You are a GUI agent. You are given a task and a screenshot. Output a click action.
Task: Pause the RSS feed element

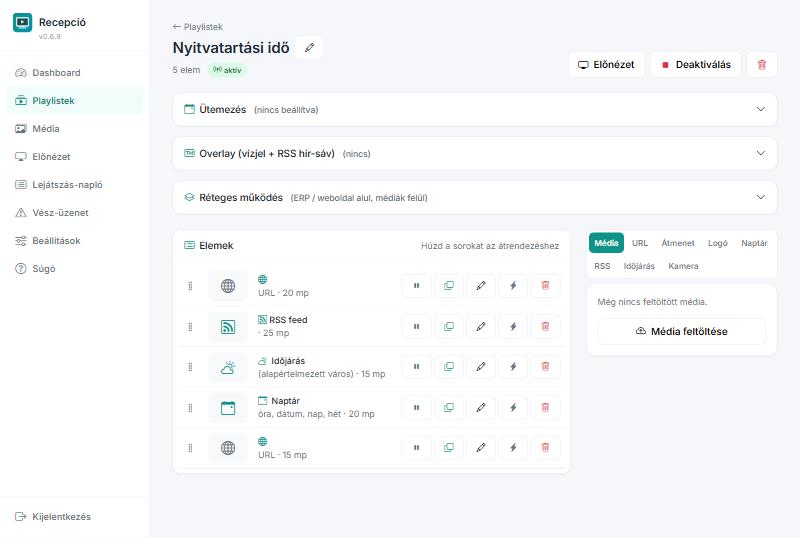tap(416, 327)
